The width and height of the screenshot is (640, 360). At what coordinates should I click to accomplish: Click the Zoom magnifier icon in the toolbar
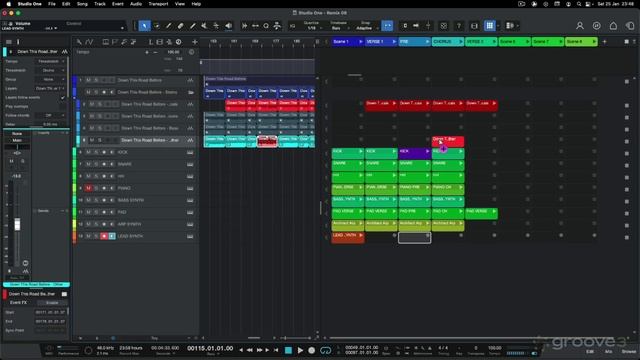(266, 26)
